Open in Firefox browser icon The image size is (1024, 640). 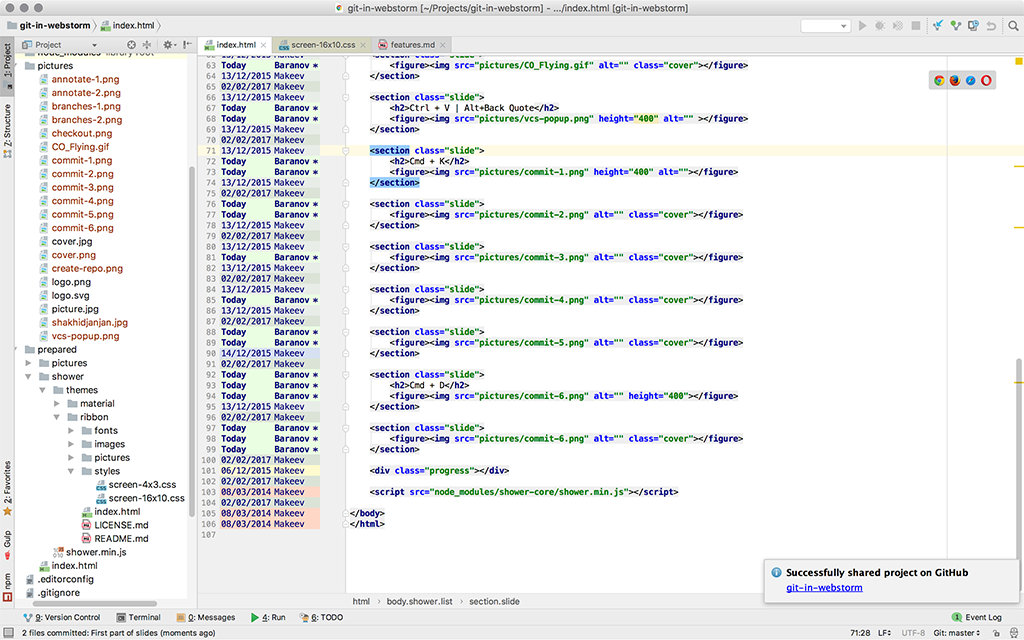click(x=955, y=80)
